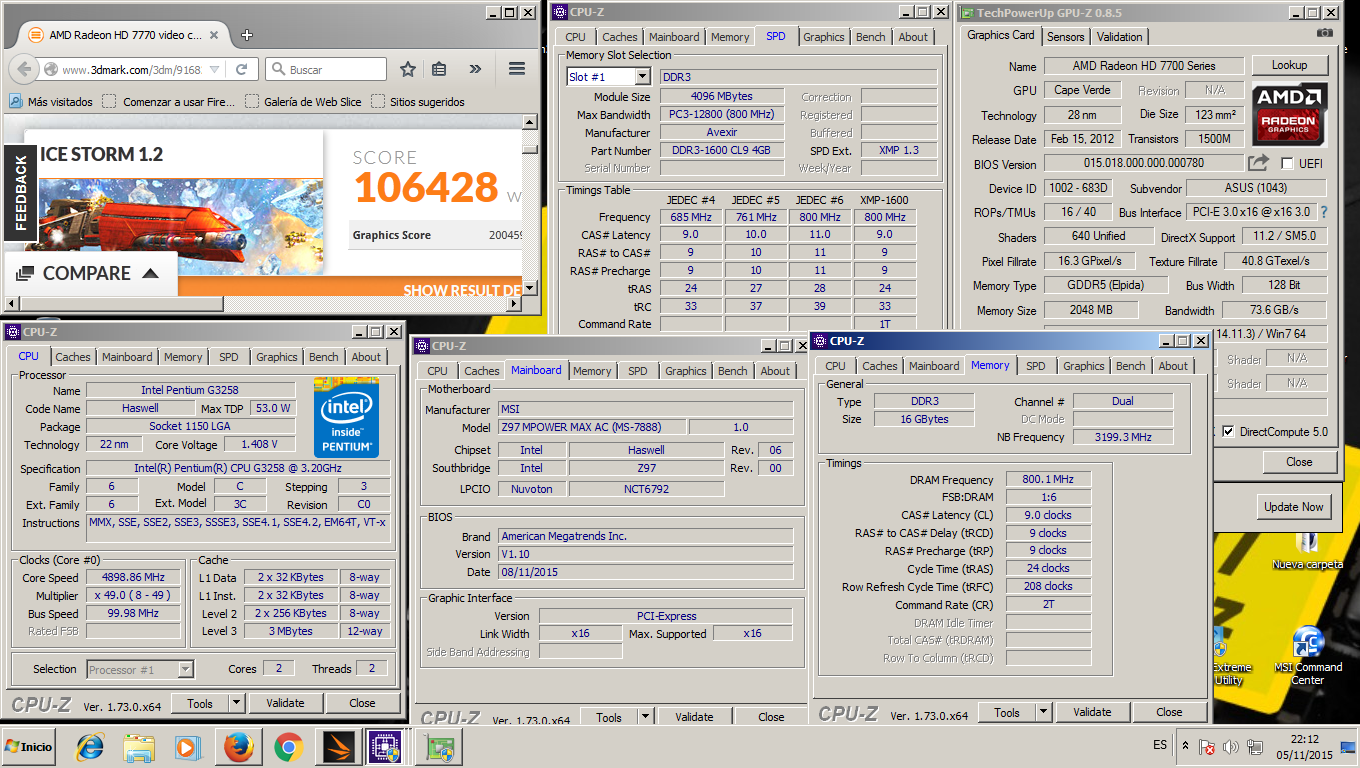Click bus interface question mark

click(x=1324, y=212)
